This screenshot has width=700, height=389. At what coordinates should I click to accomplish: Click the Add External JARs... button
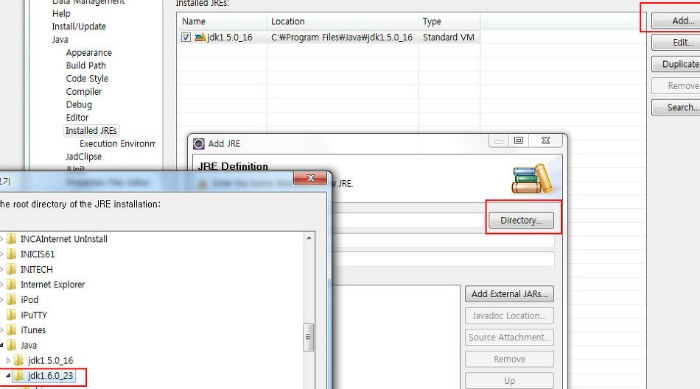pyautogui.click(x=509, y=293)
